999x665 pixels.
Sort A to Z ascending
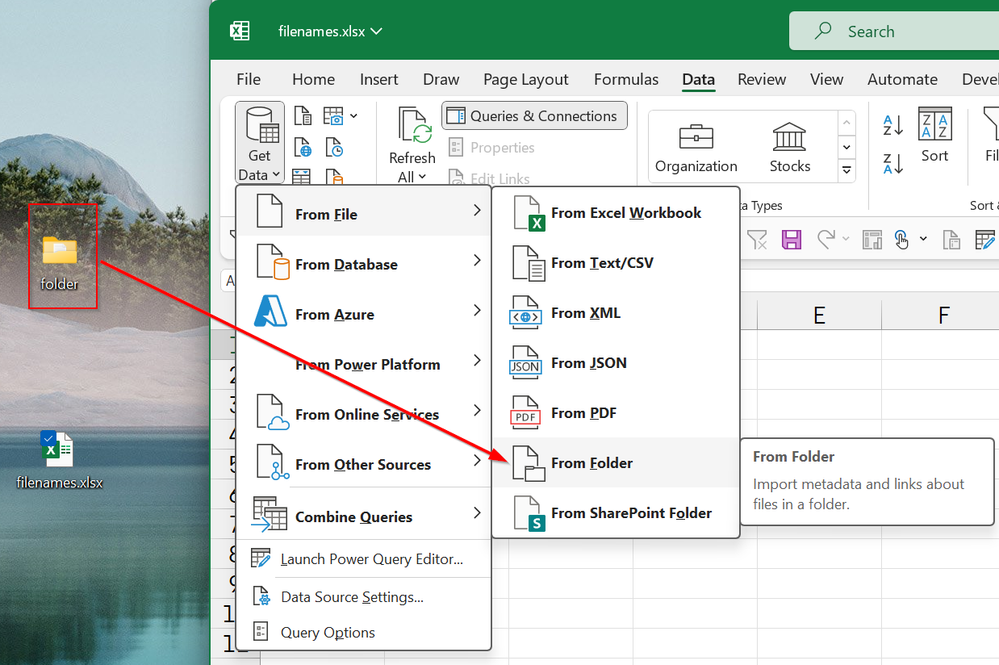(893, 125)
